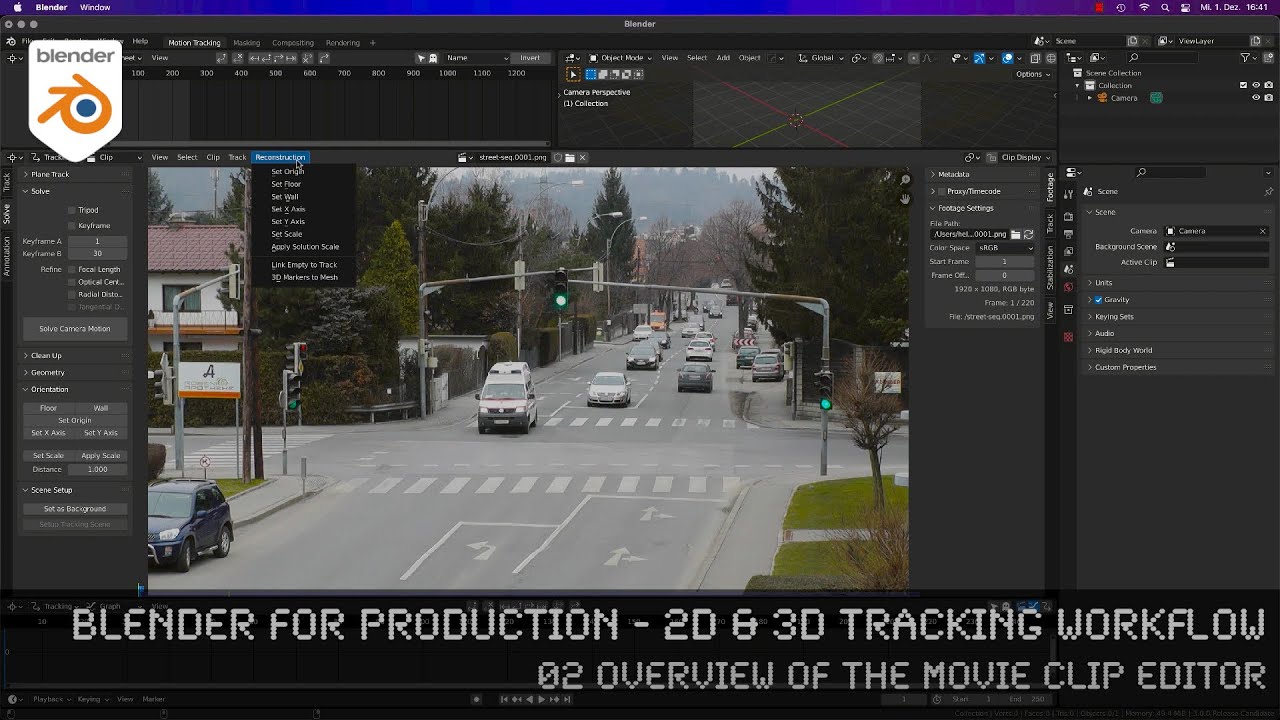Viewport: 1280px width, 720px height.
Task: Click the refresh icon to reload footage
Action: point(1028,235)
